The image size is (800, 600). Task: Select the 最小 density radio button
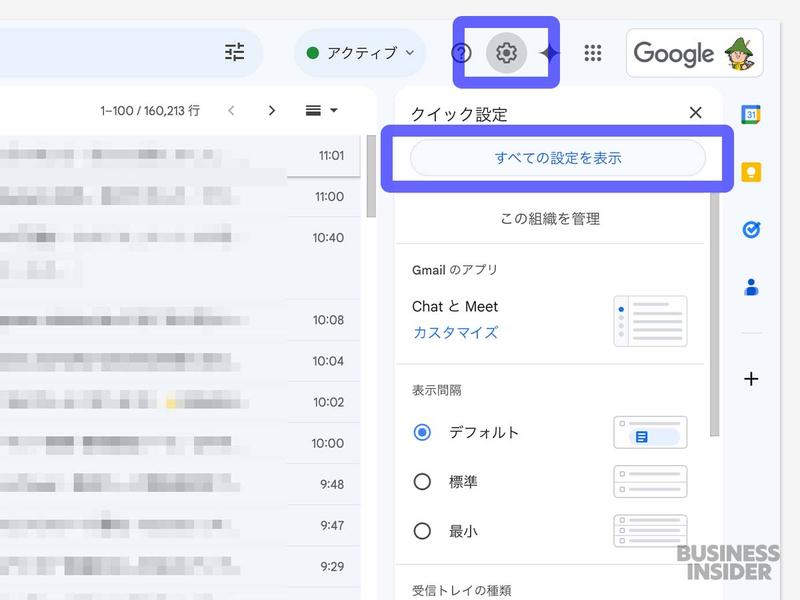(x=422, y=531)
